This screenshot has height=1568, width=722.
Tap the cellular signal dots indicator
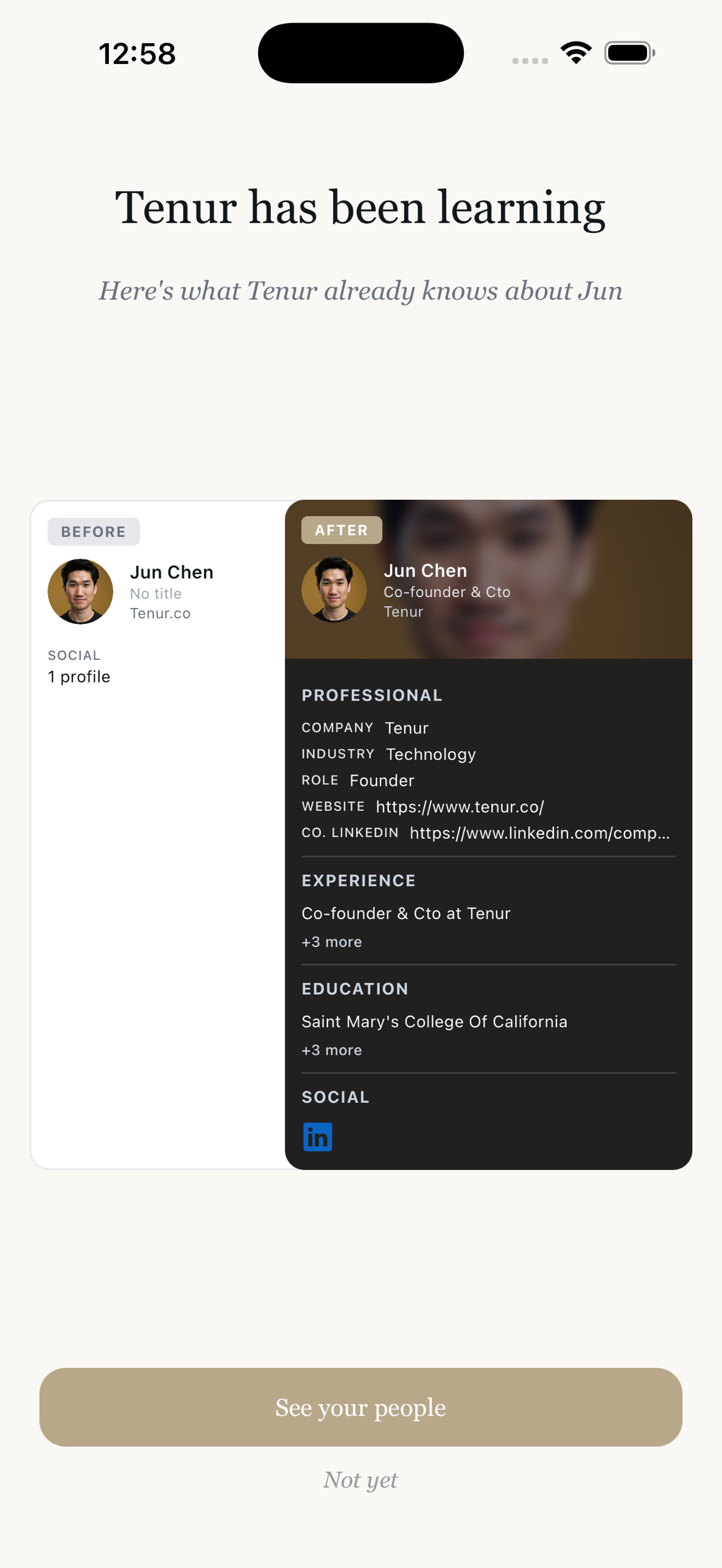530,61
